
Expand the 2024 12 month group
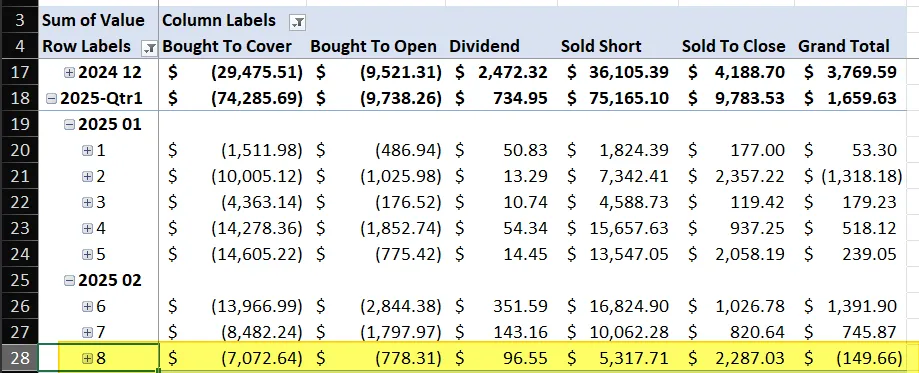(x=70, y=73)
